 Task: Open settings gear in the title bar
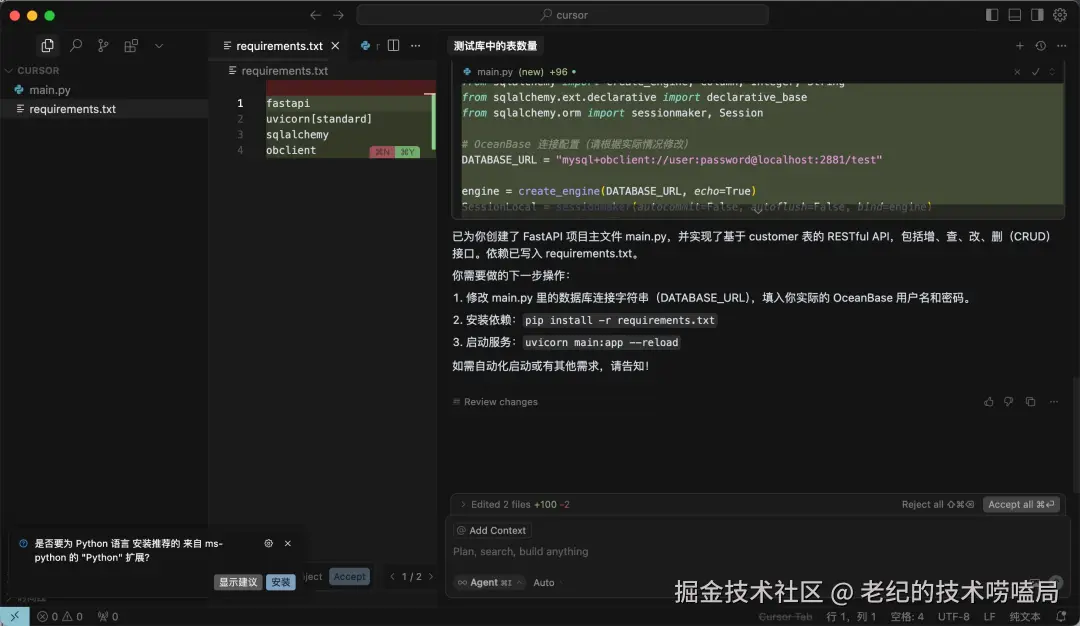1060,15
